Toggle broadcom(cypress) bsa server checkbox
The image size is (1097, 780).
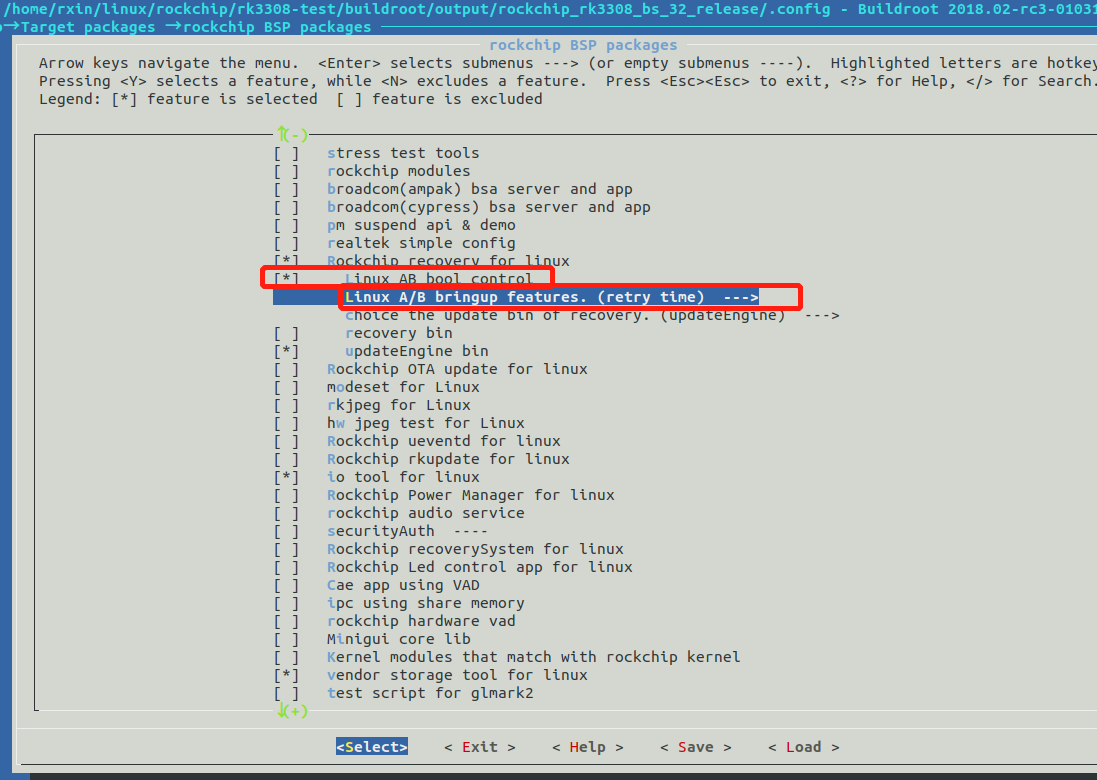pos(286,208)
